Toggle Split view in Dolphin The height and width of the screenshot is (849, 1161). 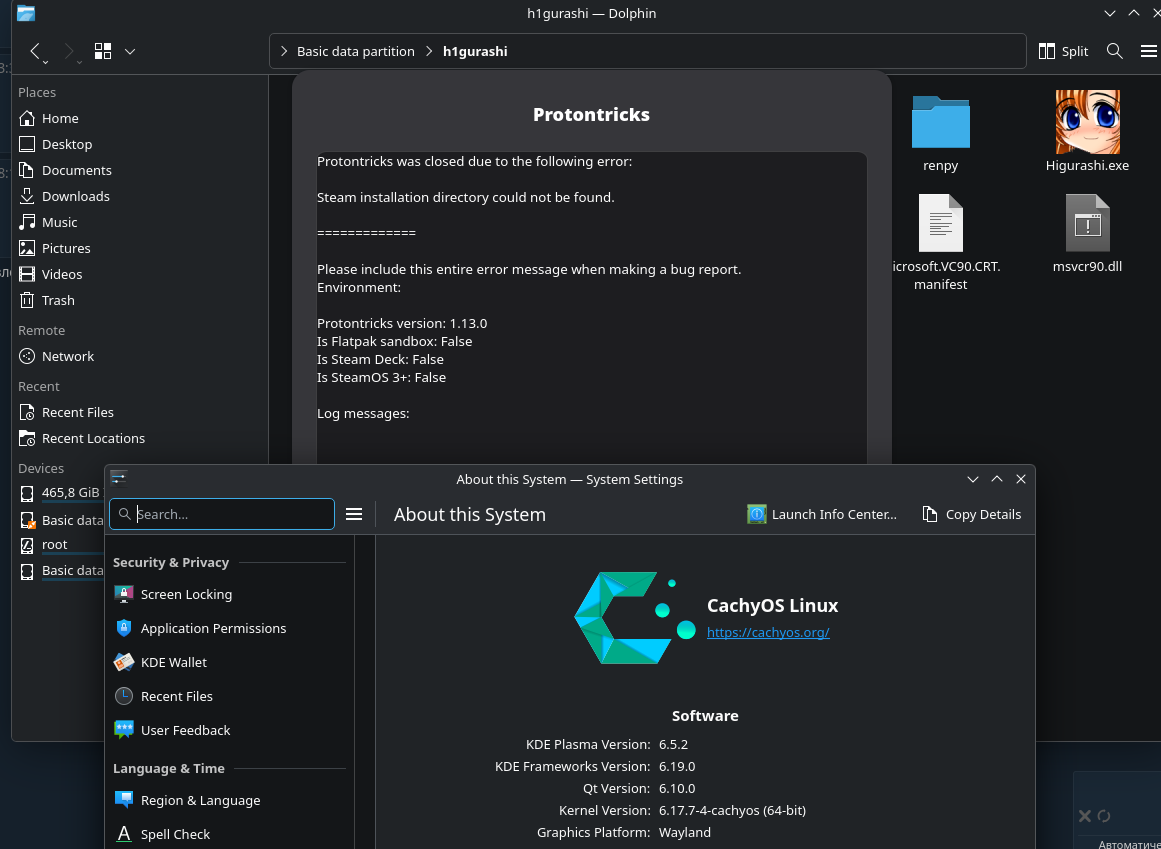(1063, 51)
